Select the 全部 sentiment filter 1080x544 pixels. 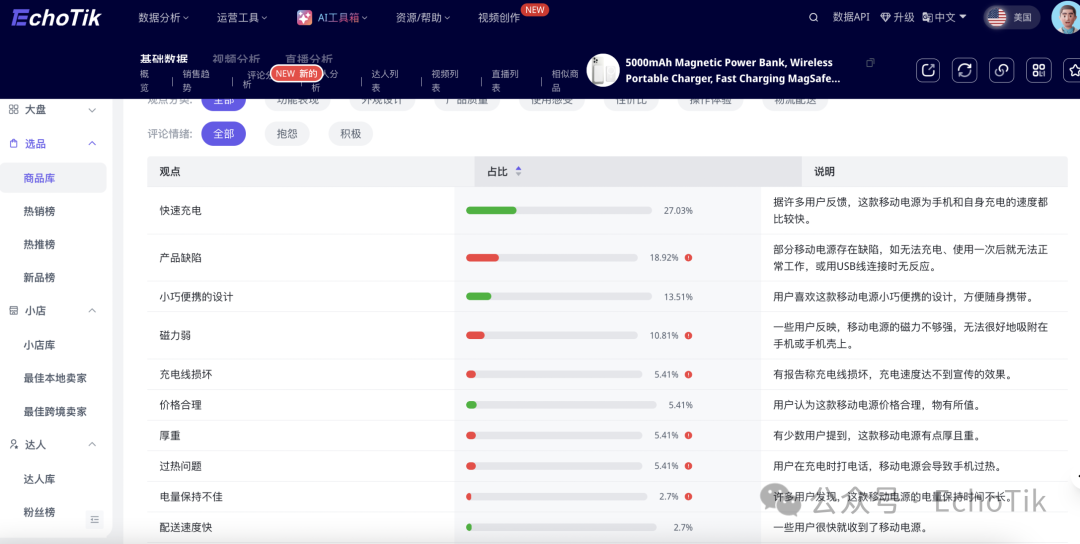point(223,134)
